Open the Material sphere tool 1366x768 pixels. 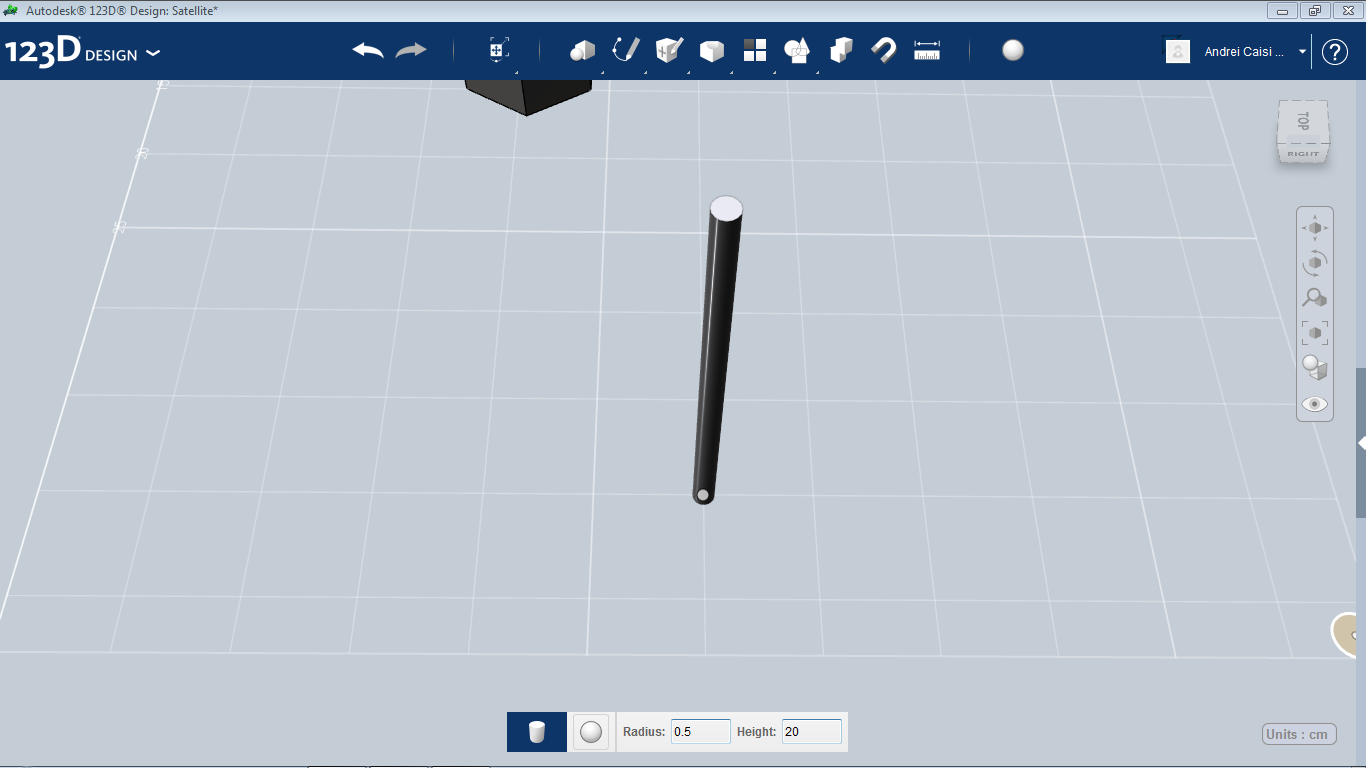pyautogui.click(x=1013, y=51)
